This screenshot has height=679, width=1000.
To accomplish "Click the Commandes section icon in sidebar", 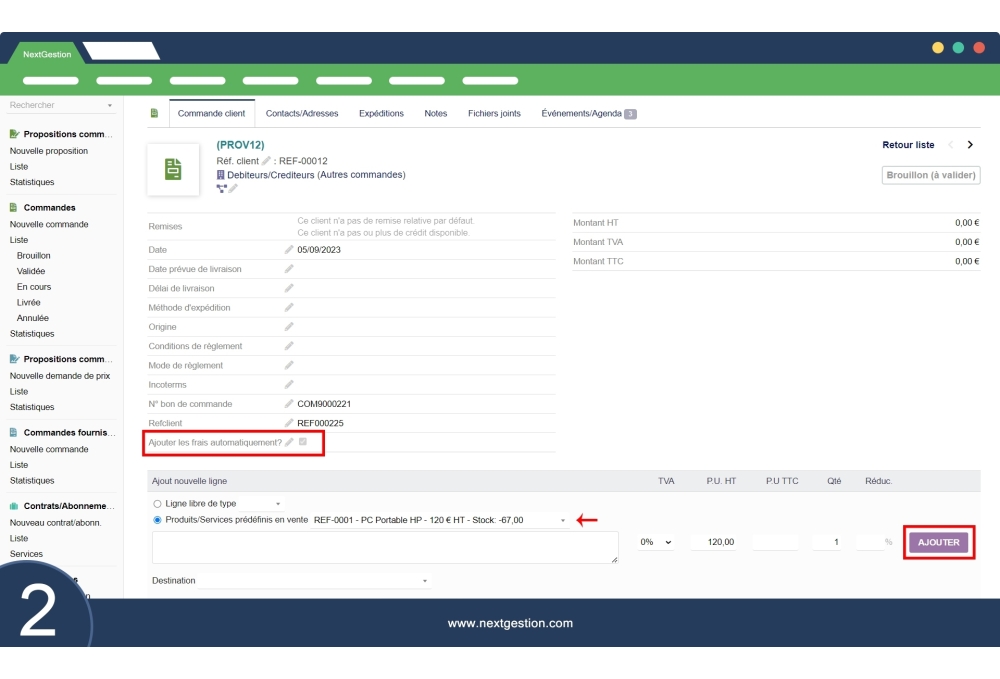I will [x=11, y=207].
